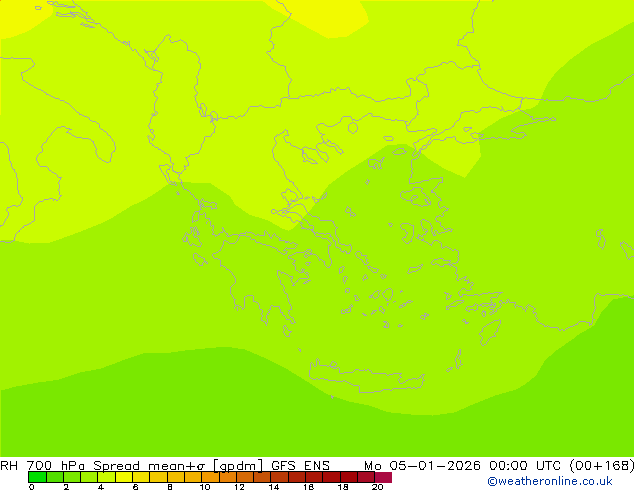Click the orange swatch starting at 10
Viewport: 634px width, 490px height.
210,477
